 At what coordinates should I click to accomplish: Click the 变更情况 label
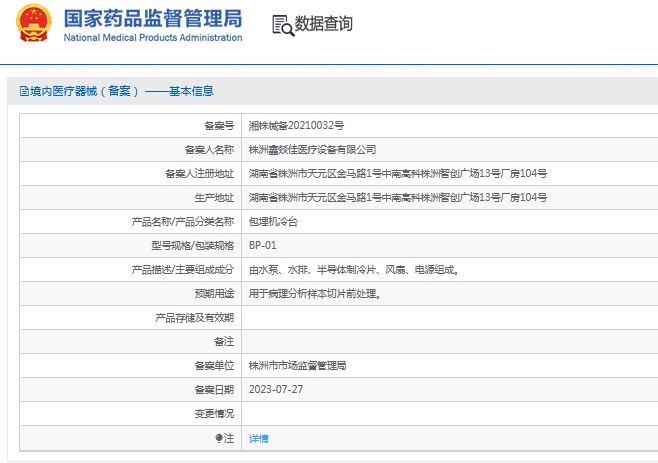[214, 414]
